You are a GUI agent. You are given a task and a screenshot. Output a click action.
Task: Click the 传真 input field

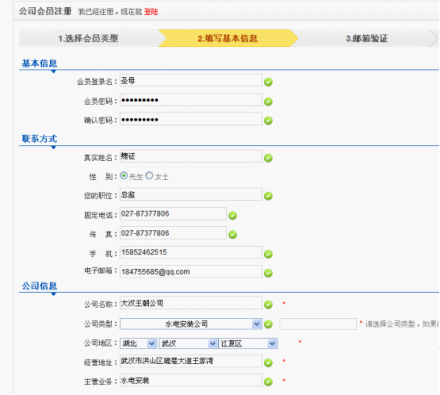(x=173, y=233)
